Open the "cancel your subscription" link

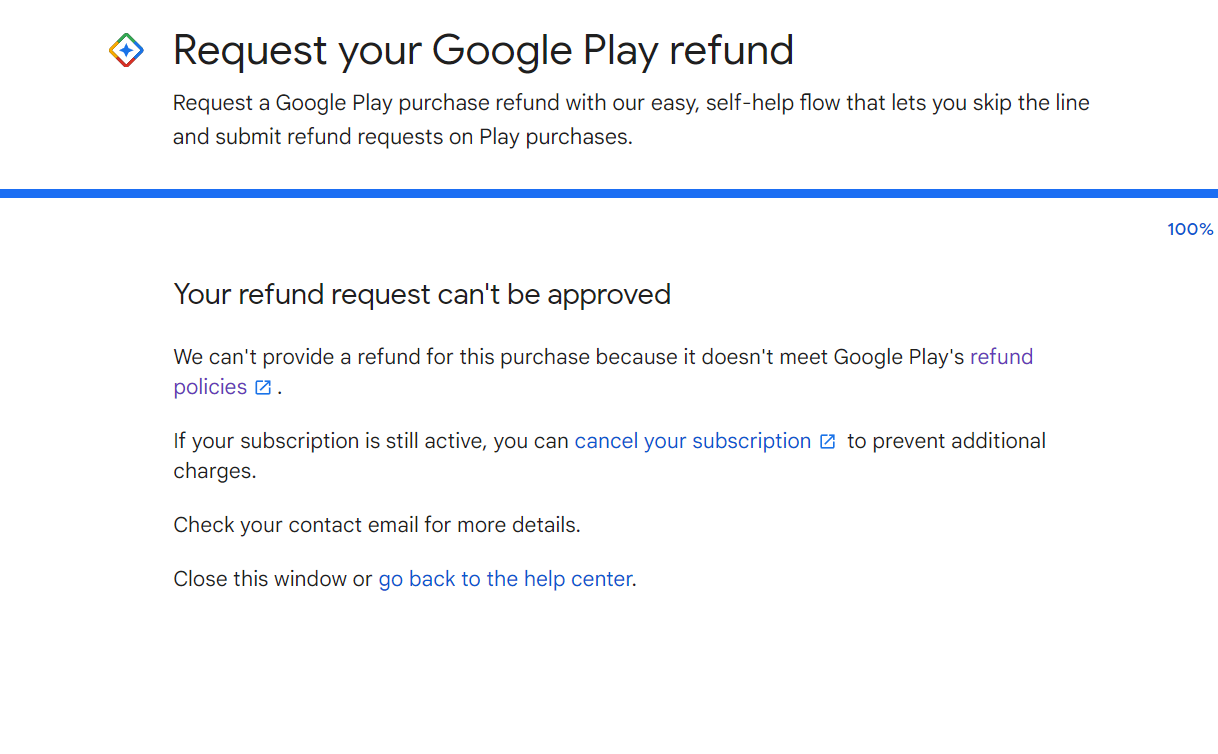pyautogui.click(x=692, y=441)
